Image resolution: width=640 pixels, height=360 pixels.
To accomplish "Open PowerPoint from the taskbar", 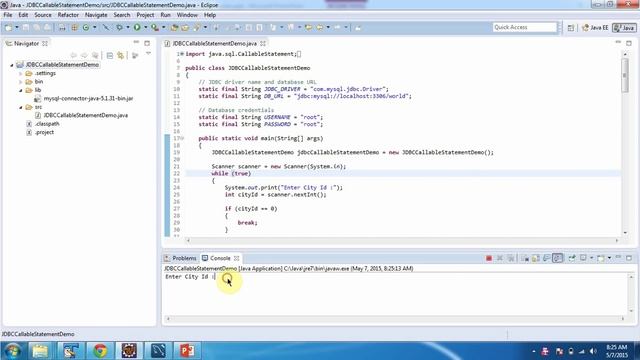I will 187,351.
